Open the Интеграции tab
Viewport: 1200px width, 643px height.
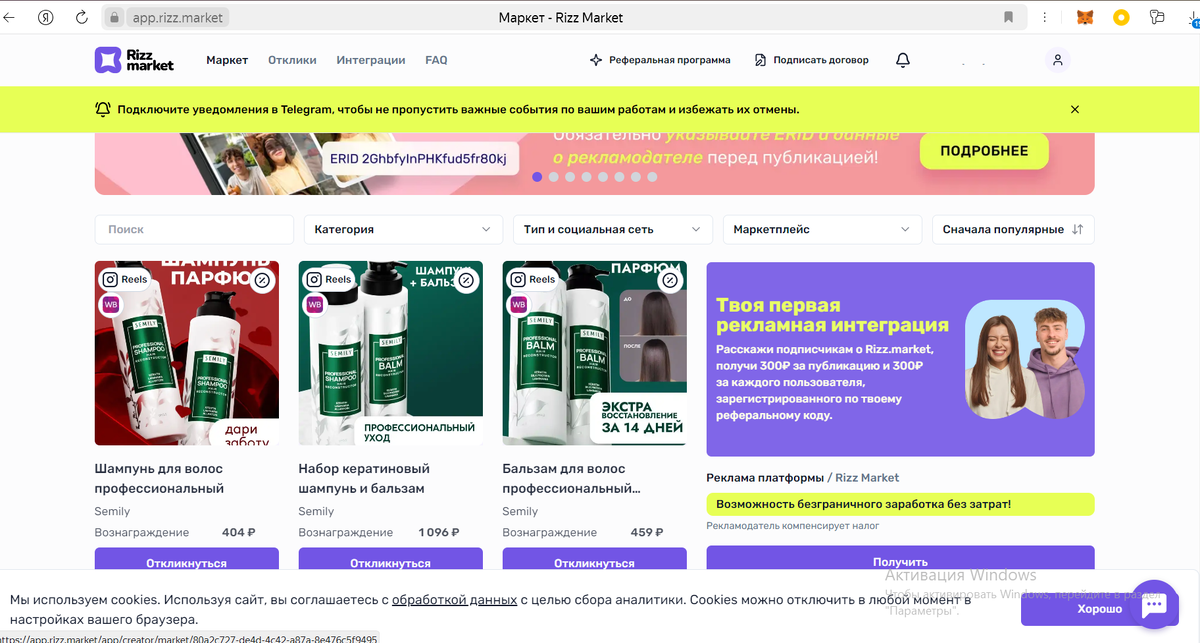[371, 60]
